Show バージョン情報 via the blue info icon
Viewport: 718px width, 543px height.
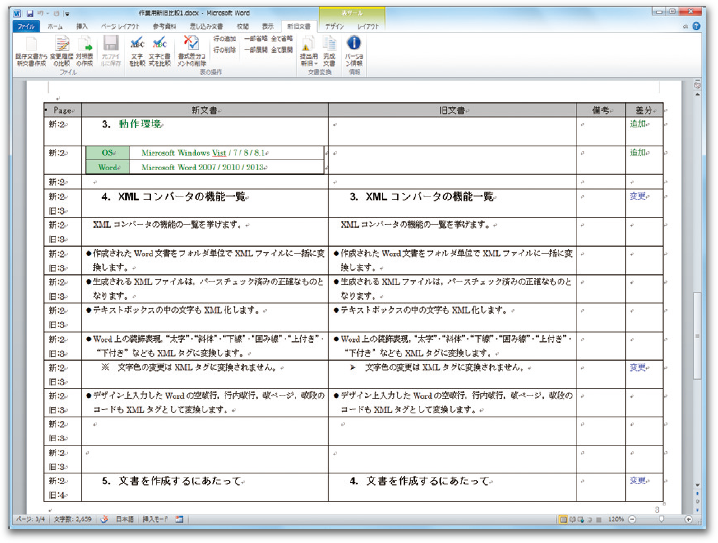354,48
